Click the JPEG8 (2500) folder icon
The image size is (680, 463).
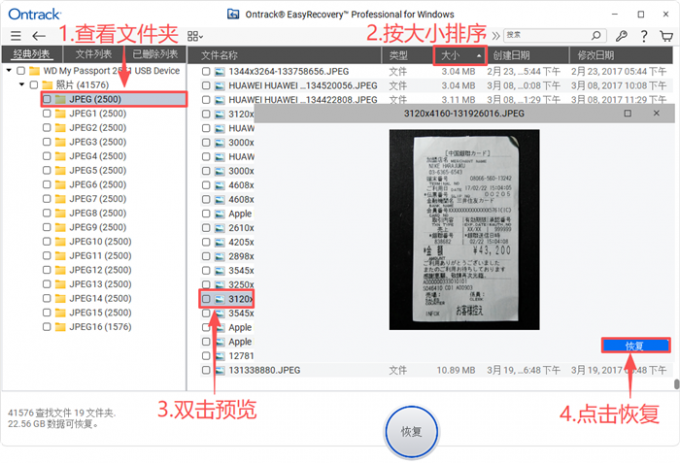(61, 213)
